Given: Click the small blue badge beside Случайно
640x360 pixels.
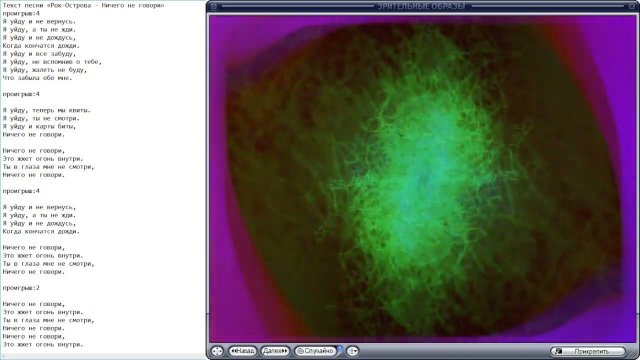Looking at the screenshot, I should coord(340,348).
